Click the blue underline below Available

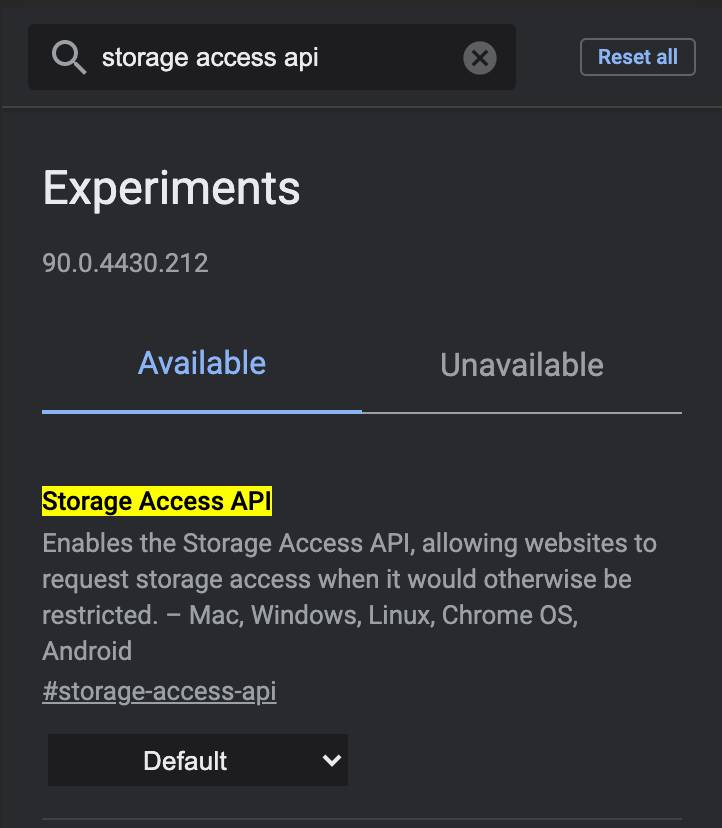(x=202, y=410)
